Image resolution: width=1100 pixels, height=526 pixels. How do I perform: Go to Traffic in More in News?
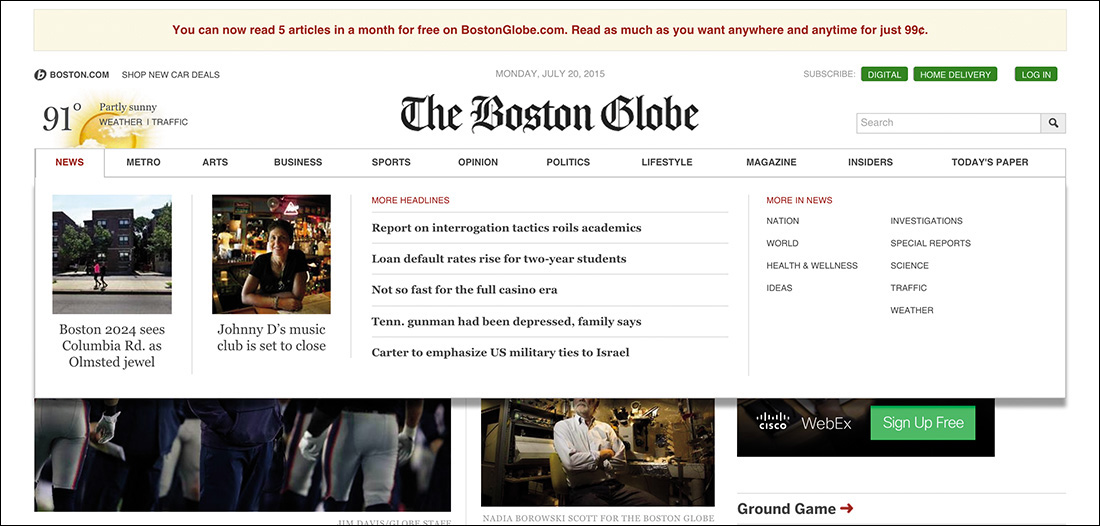(x=908, y=288)
